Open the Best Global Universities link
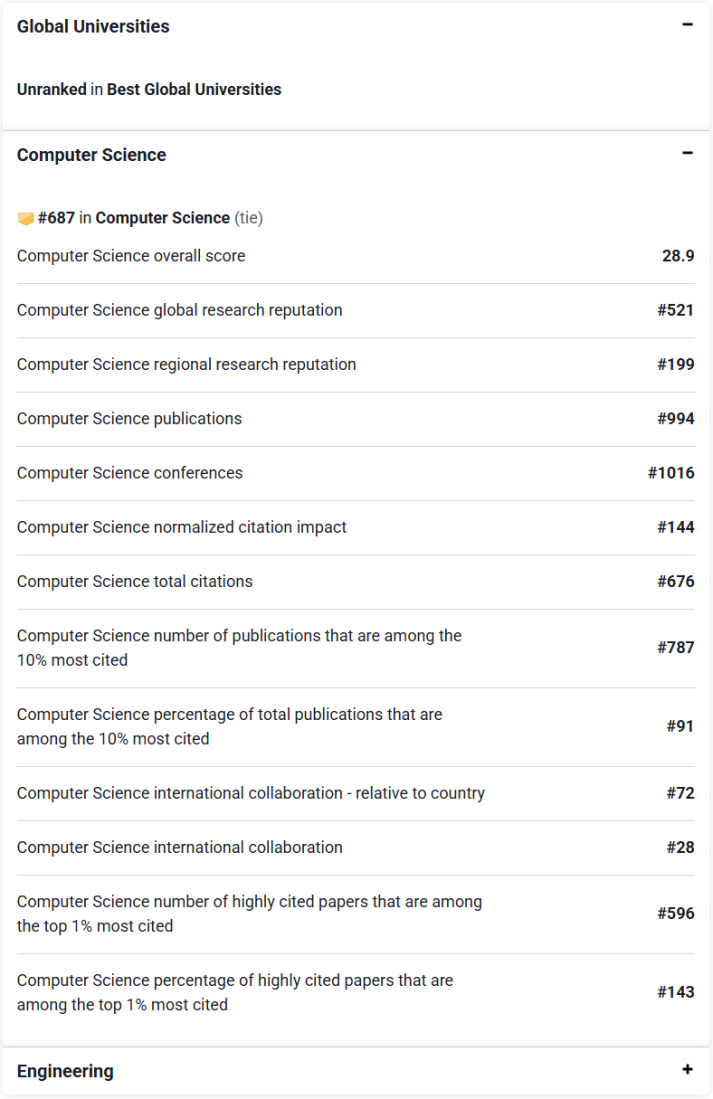Viewport: 713px width, 1099px height. coord(194,89)
